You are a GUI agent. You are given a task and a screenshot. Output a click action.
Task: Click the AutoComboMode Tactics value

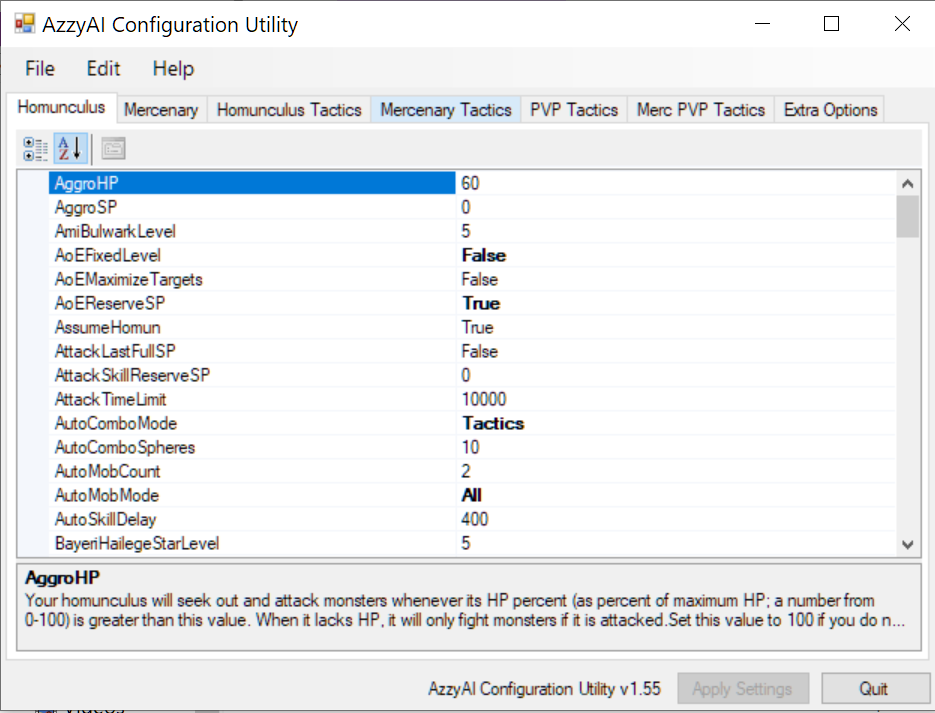coord(676,423)
